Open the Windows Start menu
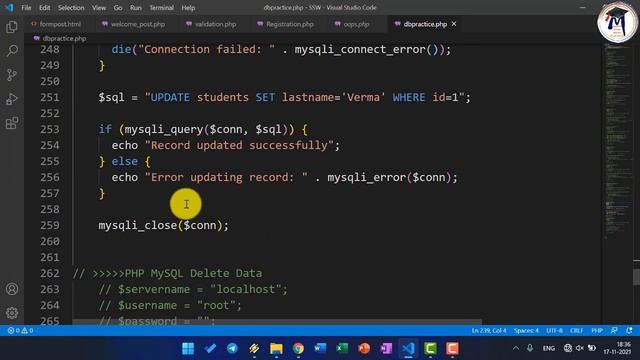This screenshot has width=640, height=360. (x=188, y=348)
